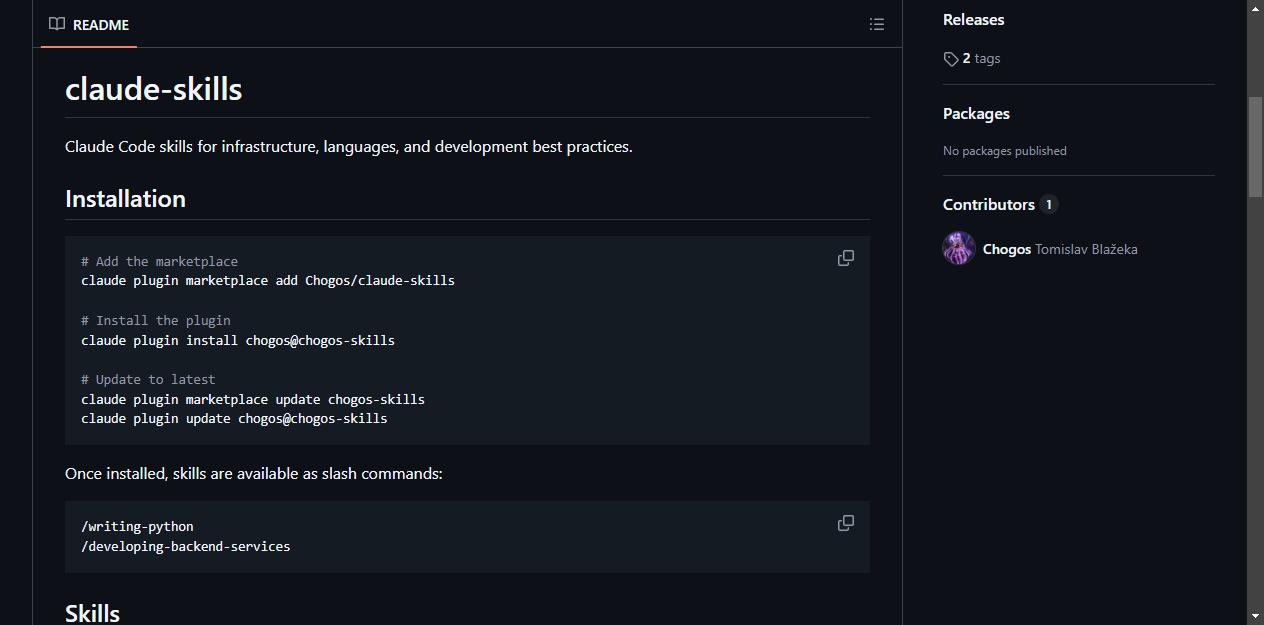Screen dimensions: 1264x625
Task: Click the '# Update to latest' comment line
Action: pos(148,380)
